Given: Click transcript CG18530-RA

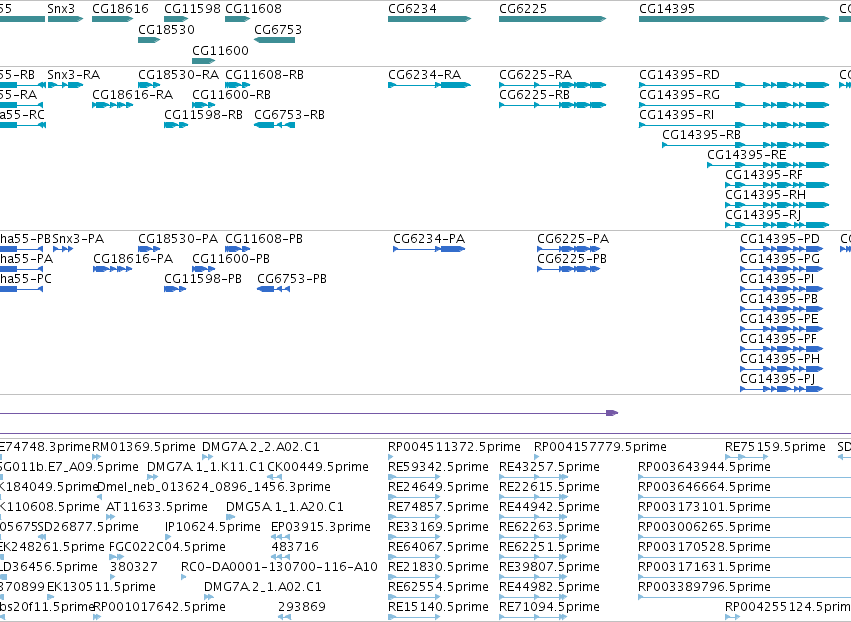Looking at the screenshot, I should coord(149,85).
